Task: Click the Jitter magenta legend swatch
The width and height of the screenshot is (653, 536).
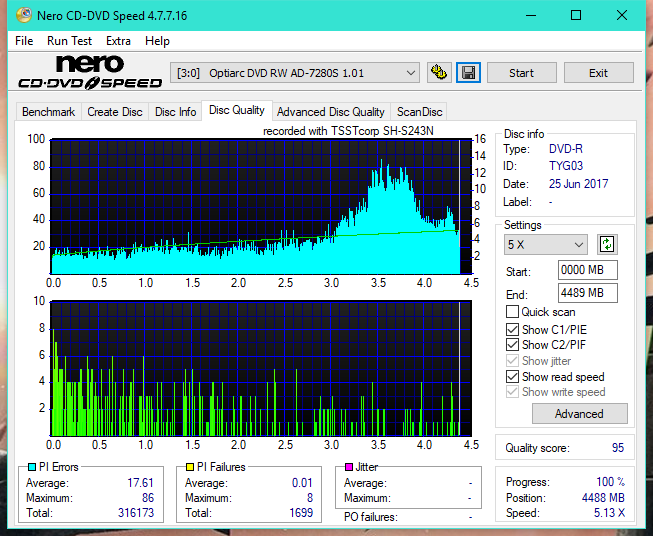Action: coord(349,467)
